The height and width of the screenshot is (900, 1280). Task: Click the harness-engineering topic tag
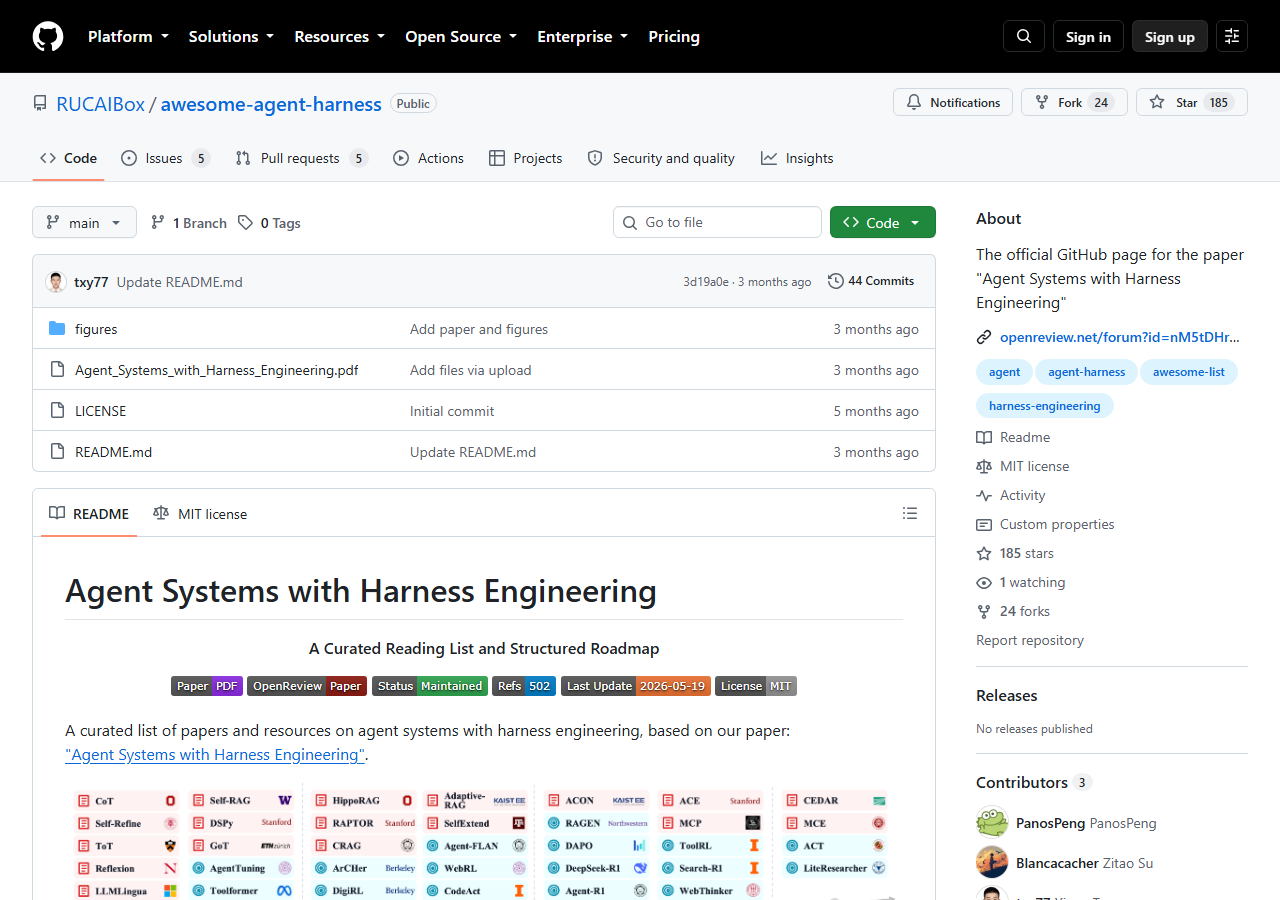click(1045, 406)
